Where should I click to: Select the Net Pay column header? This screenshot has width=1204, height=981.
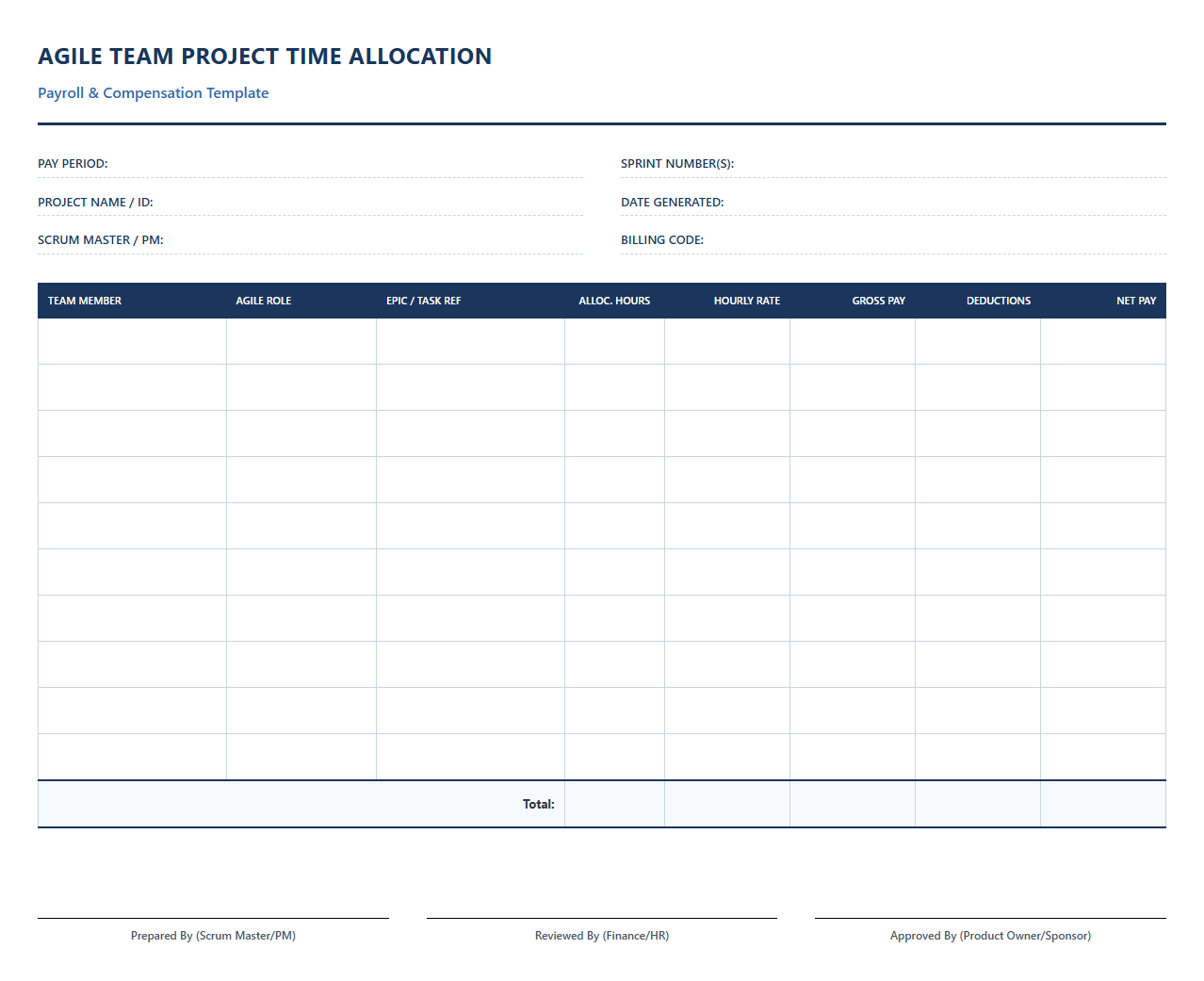(x=1103, y=301)
